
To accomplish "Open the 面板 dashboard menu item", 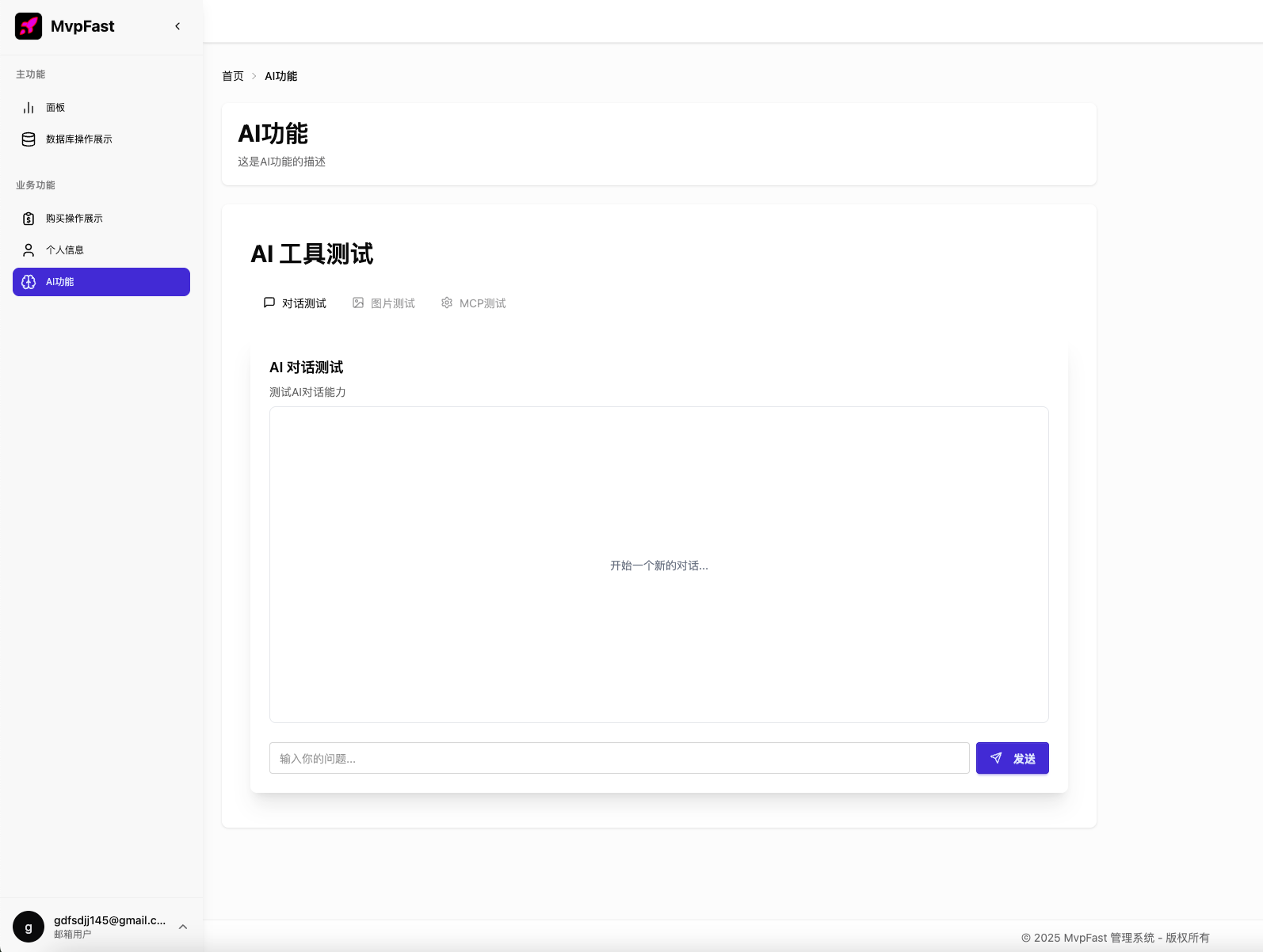I will pos(55,108).
